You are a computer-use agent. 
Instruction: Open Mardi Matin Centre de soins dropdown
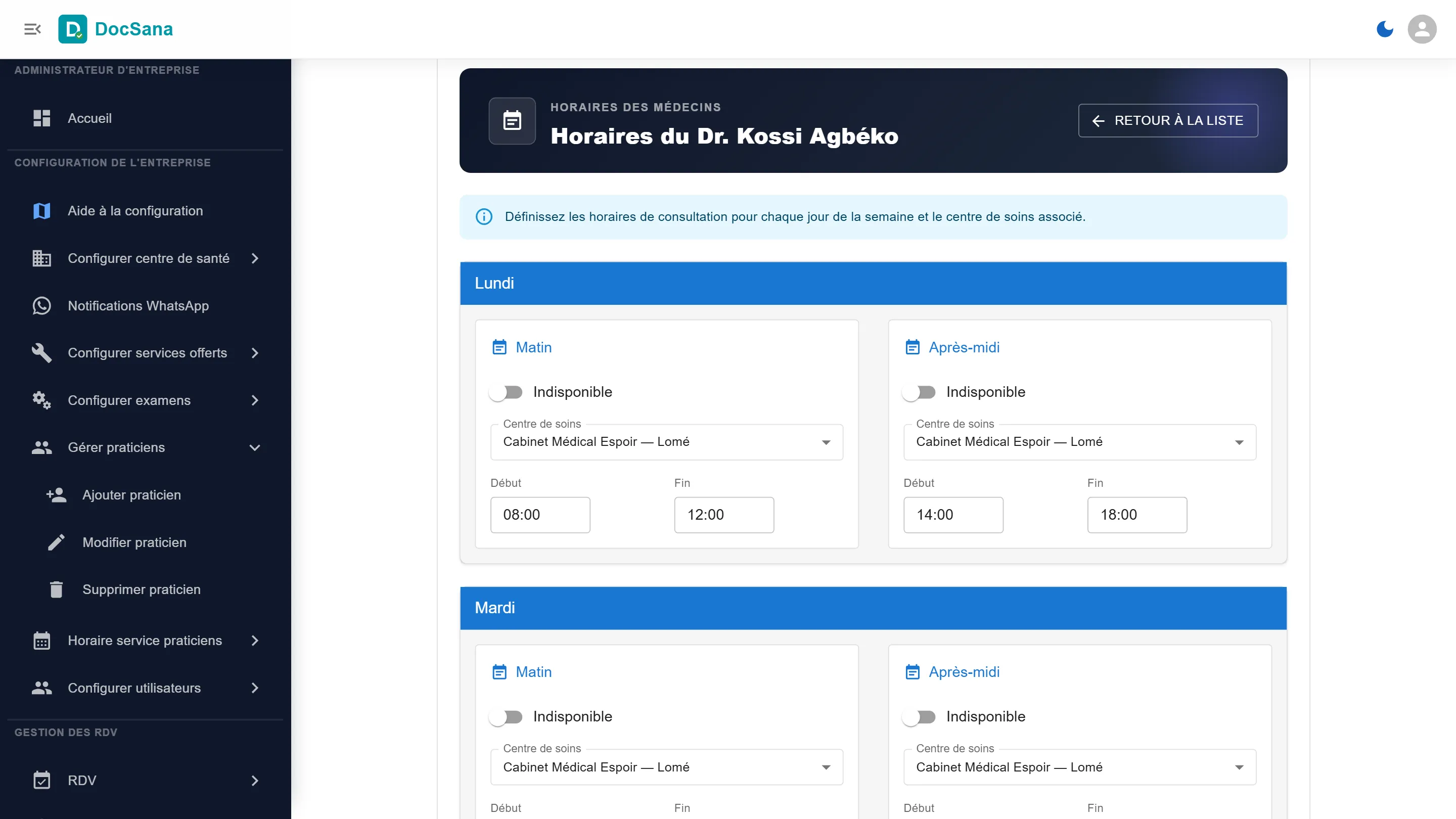pos(667,767)
